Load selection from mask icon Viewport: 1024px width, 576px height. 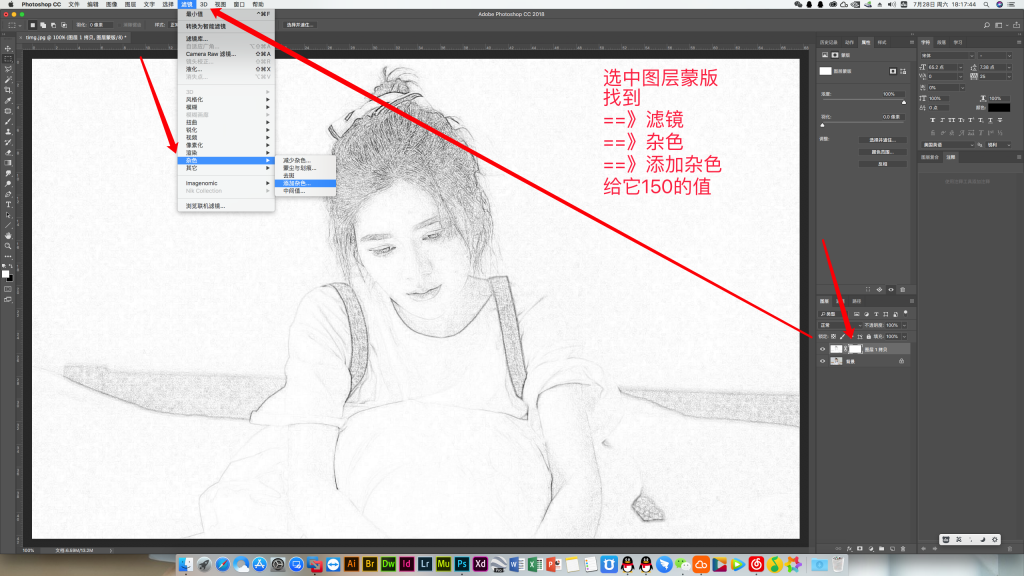coord(868,289)
